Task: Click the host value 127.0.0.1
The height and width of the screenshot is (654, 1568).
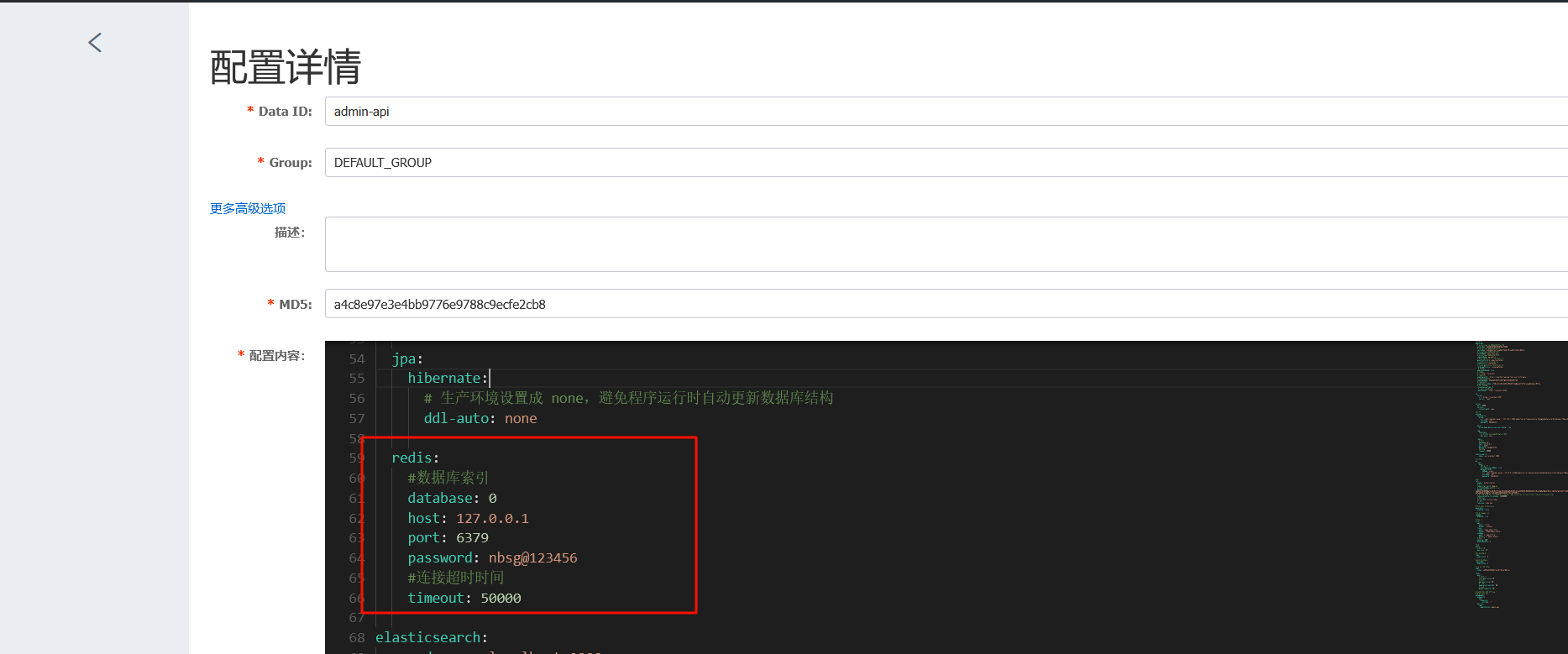Action: [492, 519]
